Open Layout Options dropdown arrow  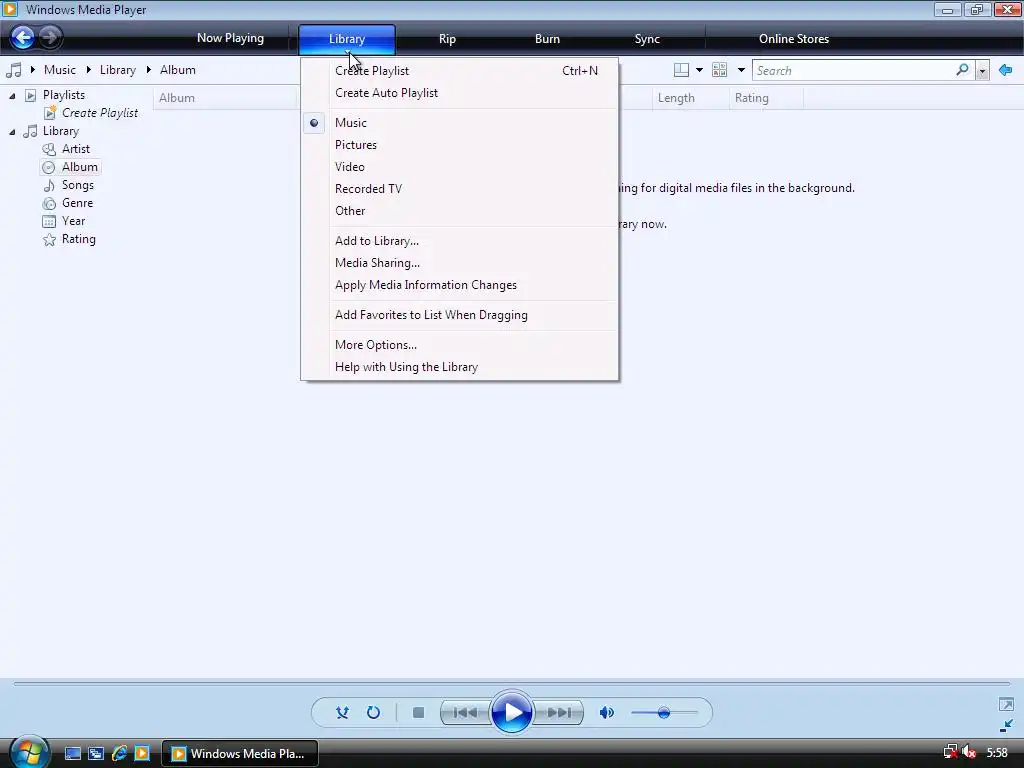[699, 70]
